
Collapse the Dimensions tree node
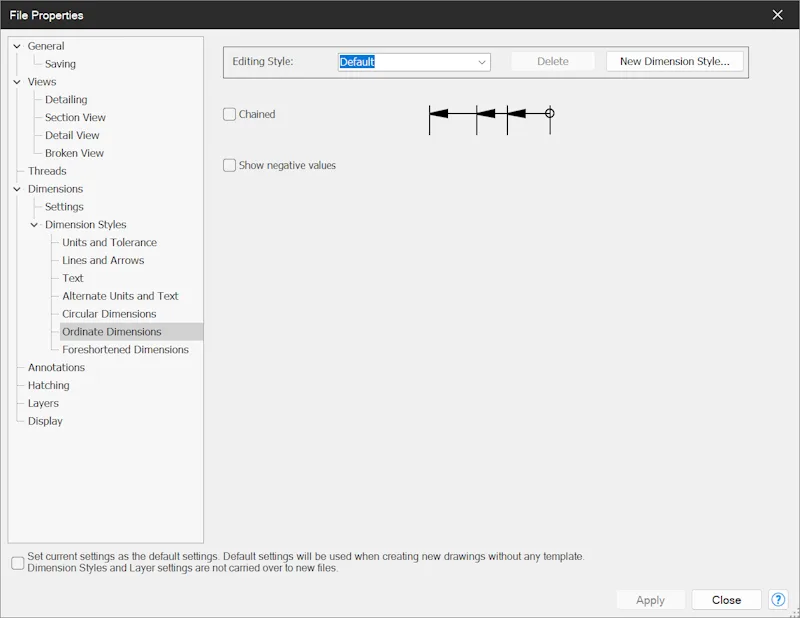click(x=17, y=189)
